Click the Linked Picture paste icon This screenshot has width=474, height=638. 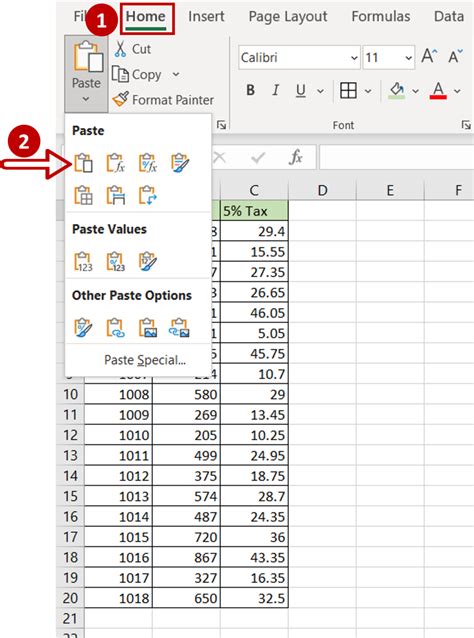[x=180, y=328]
